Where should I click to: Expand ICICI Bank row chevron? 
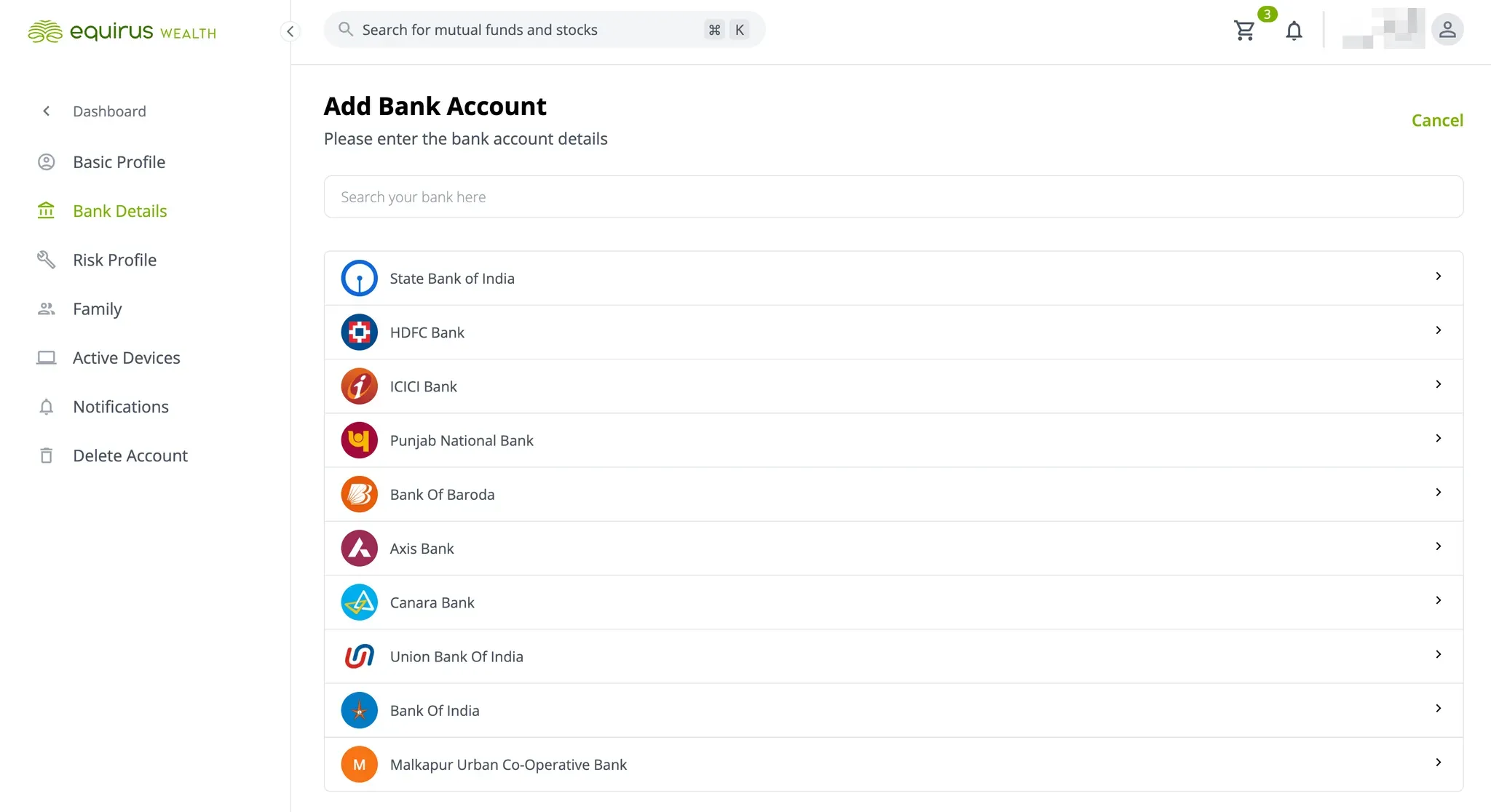coord(1439,383)
